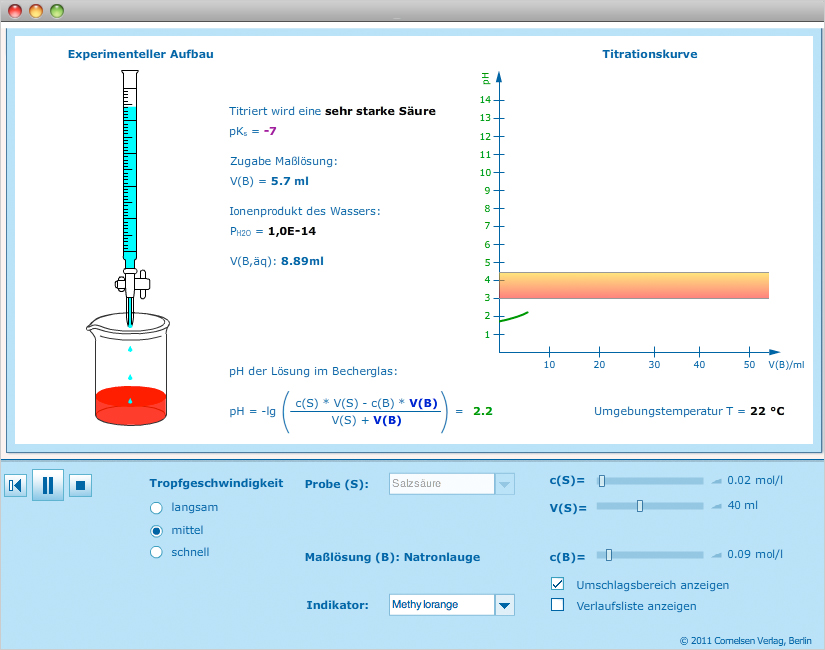Click the triangle icon right of c(S) slider
825x650 pixels.
715,480
